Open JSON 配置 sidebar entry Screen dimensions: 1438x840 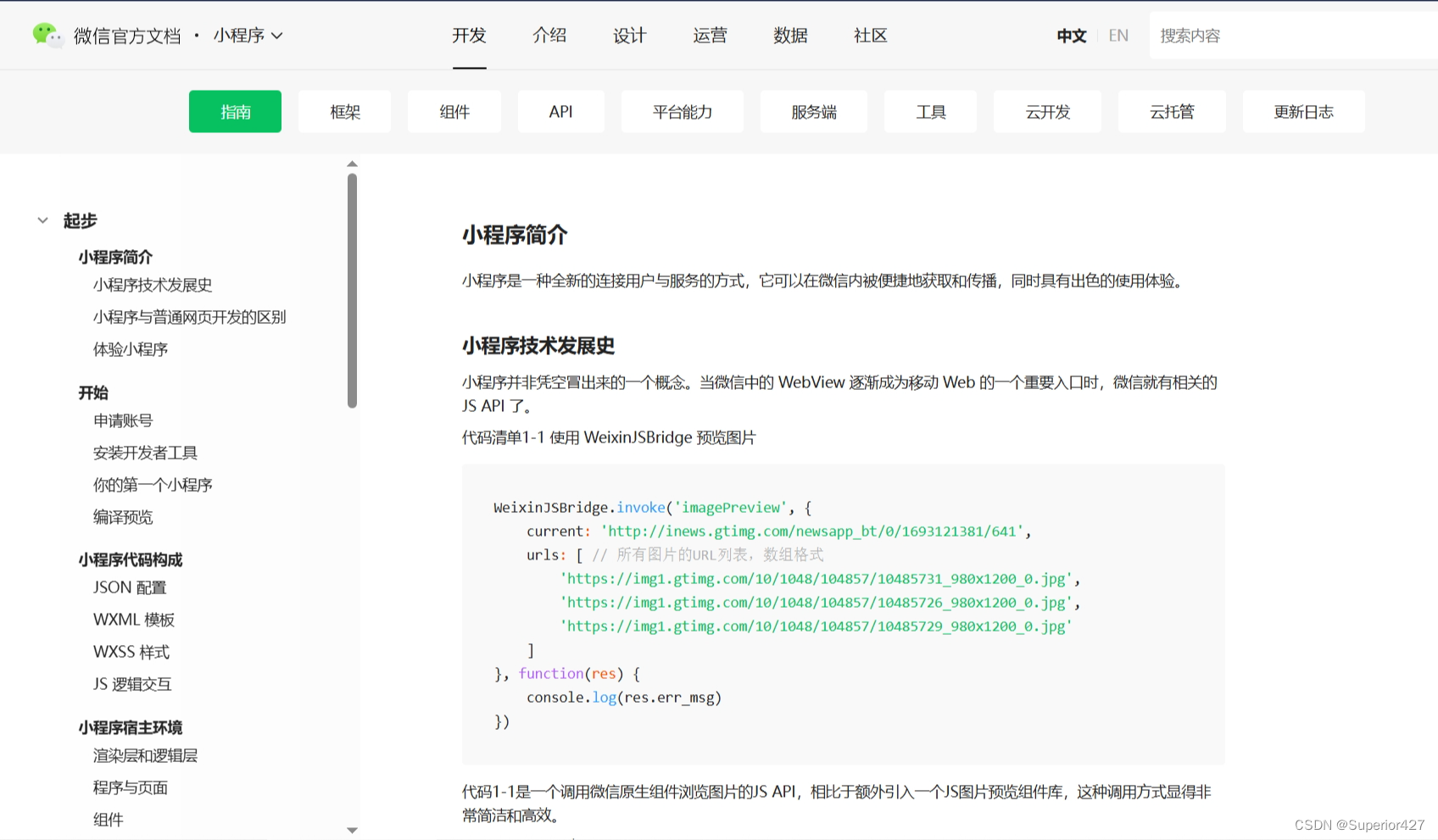[130, 587]
